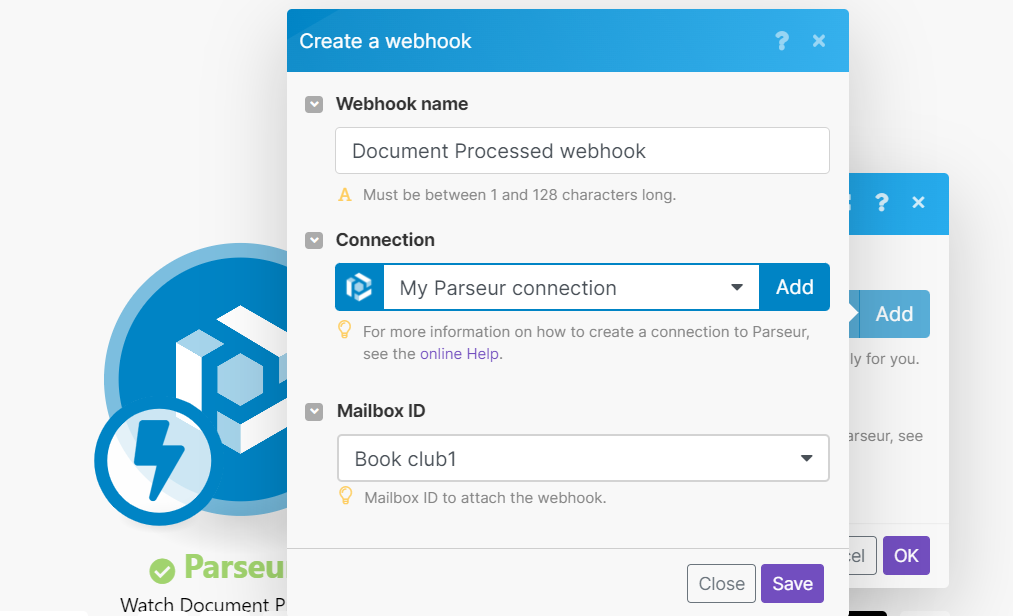Click the Parseur logo inside the connection field
This screenshot has height=616, width=1013.
[359, 287]
